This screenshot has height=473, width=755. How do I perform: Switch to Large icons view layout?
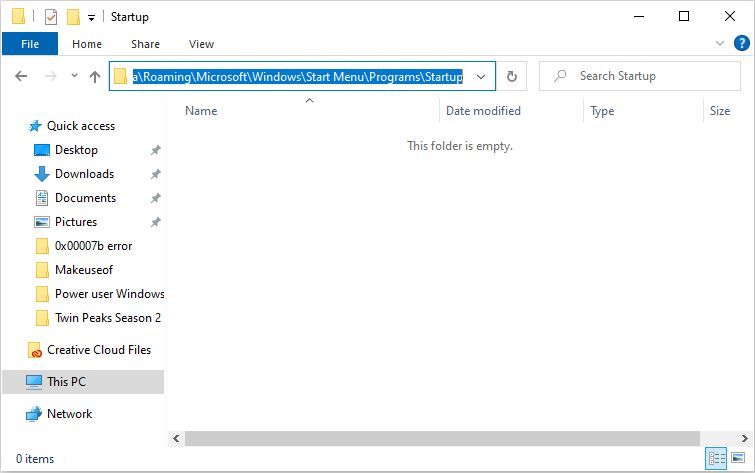point(740,458)
